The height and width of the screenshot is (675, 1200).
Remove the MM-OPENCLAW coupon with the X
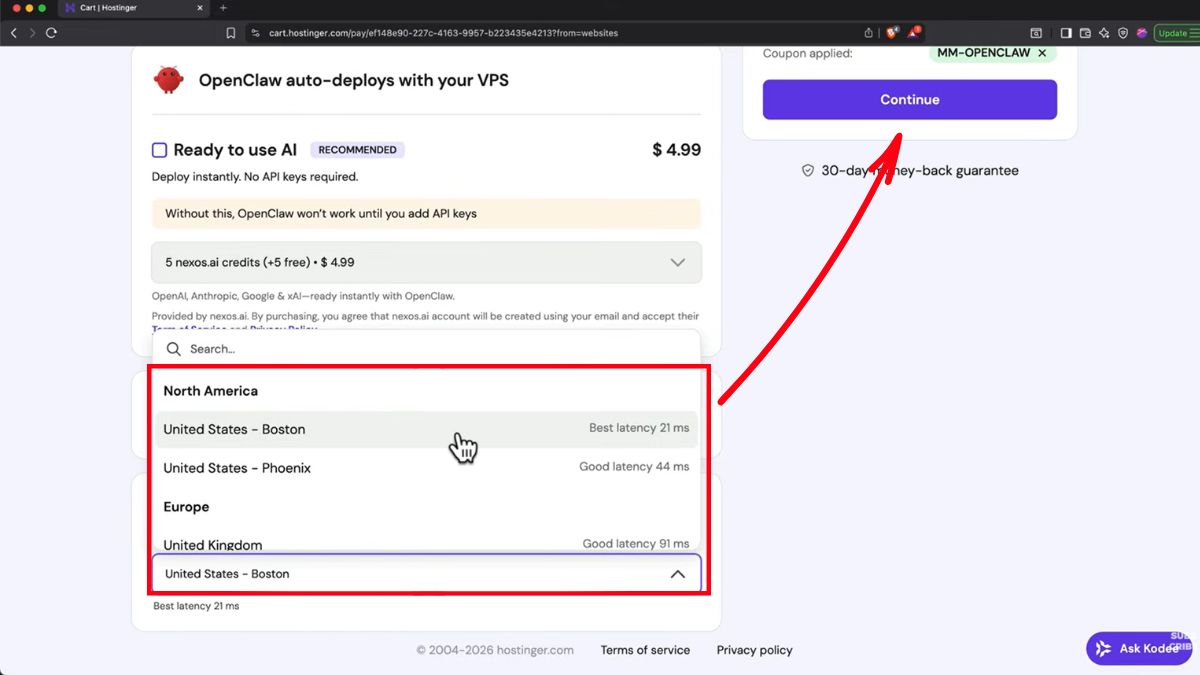(x=1042, y=53)
